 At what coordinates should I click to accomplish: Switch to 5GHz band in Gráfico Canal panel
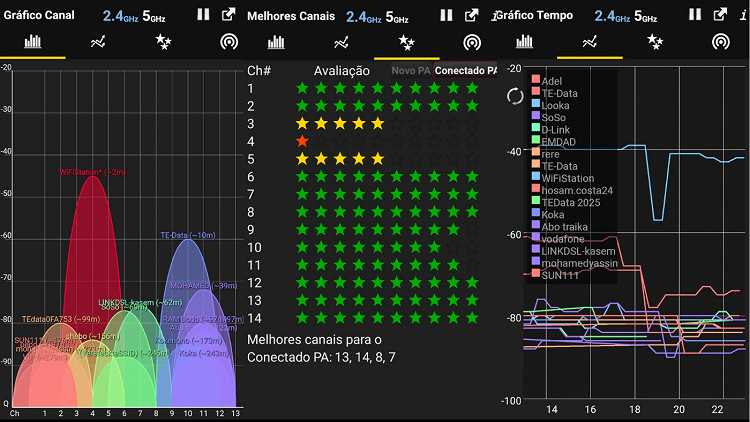point(152,16)
